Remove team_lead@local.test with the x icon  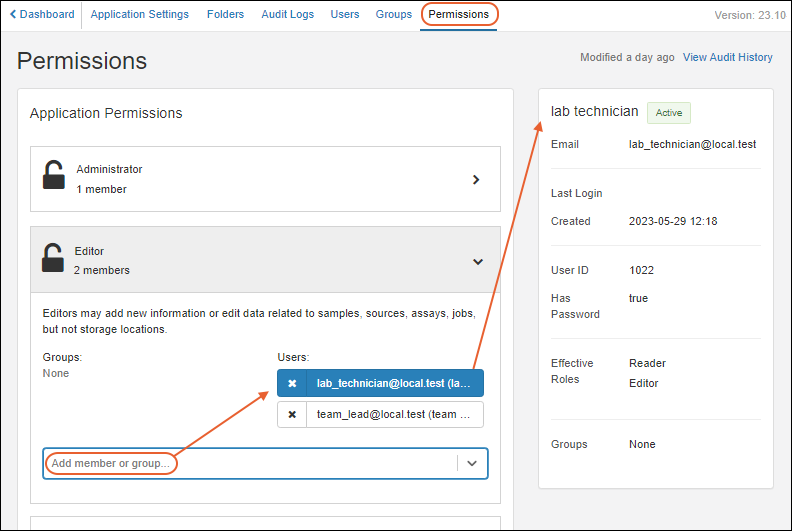(x=292, y=415)
